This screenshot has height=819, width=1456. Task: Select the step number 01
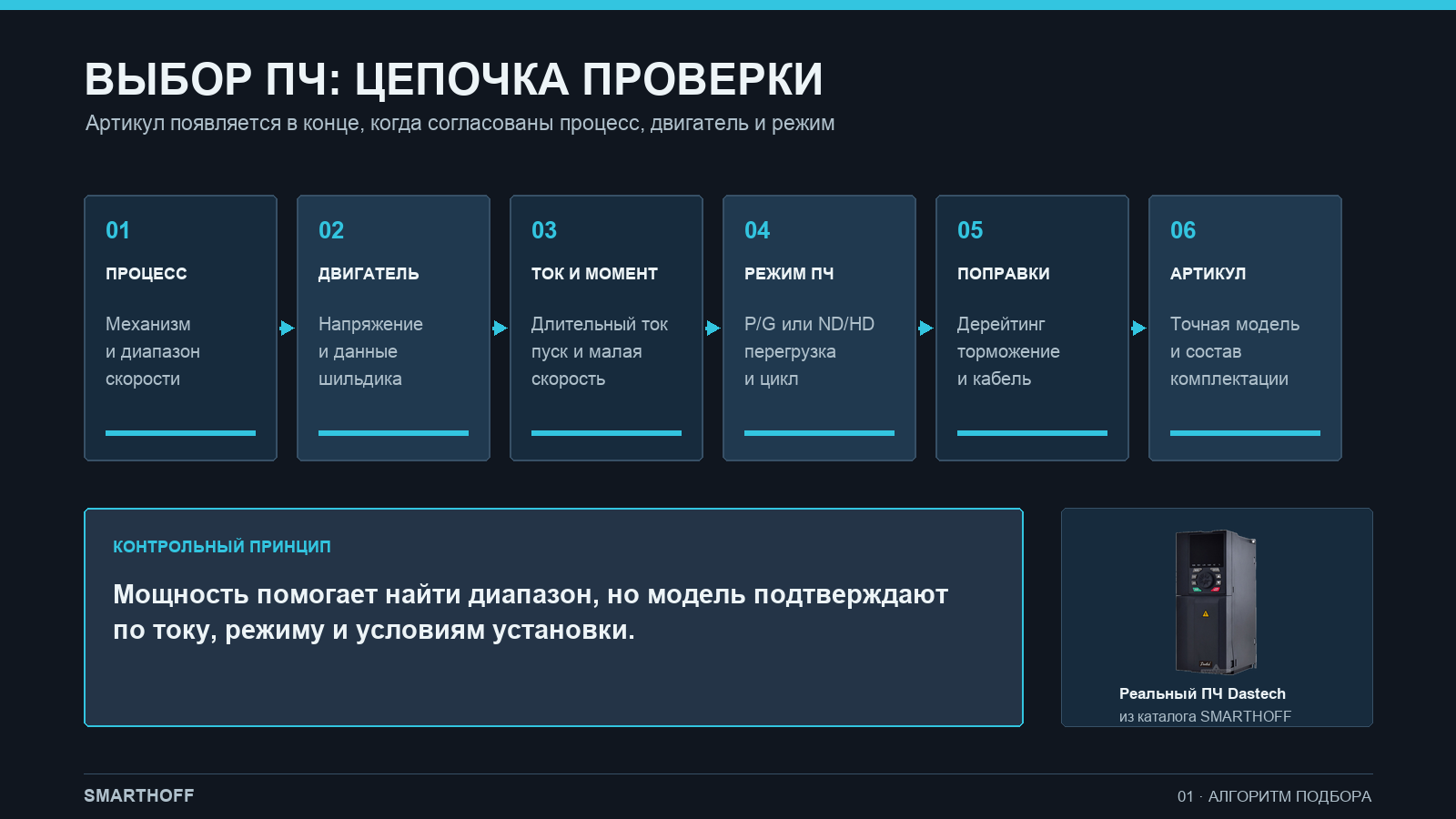click(117, 230)
